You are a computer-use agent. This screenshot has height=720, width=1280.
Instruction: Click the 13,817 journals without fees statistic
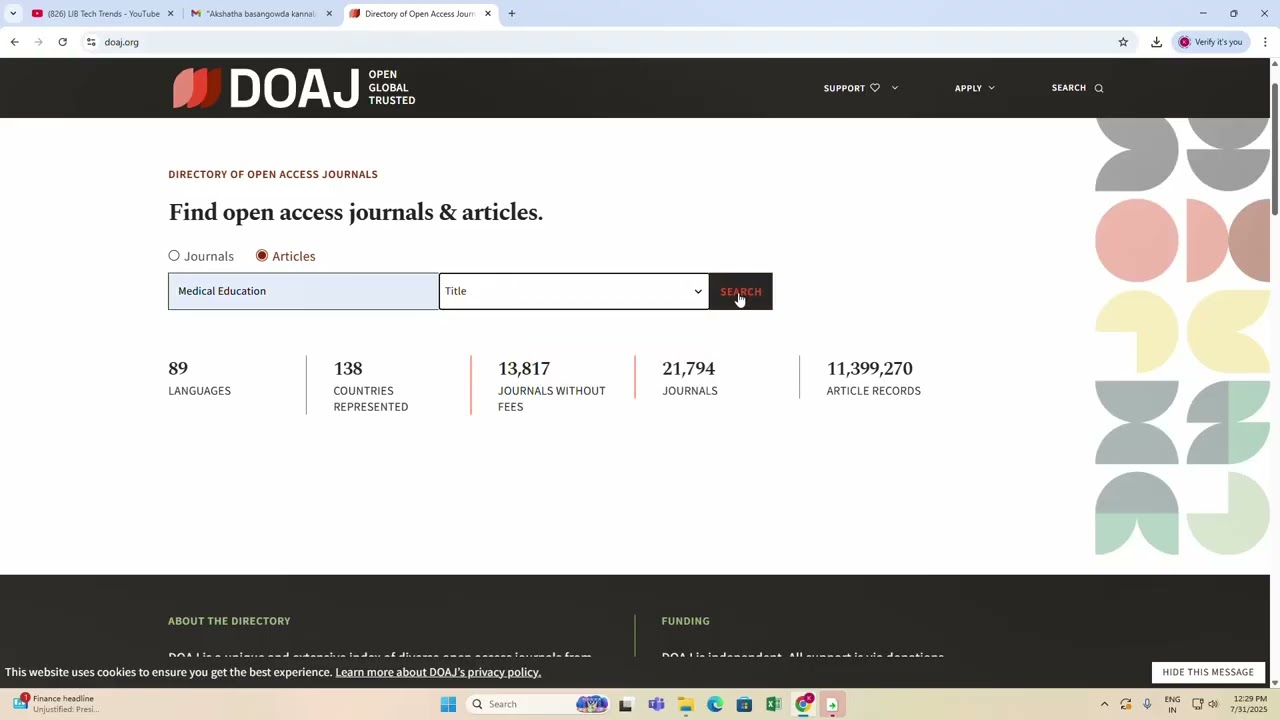[551, 386]
